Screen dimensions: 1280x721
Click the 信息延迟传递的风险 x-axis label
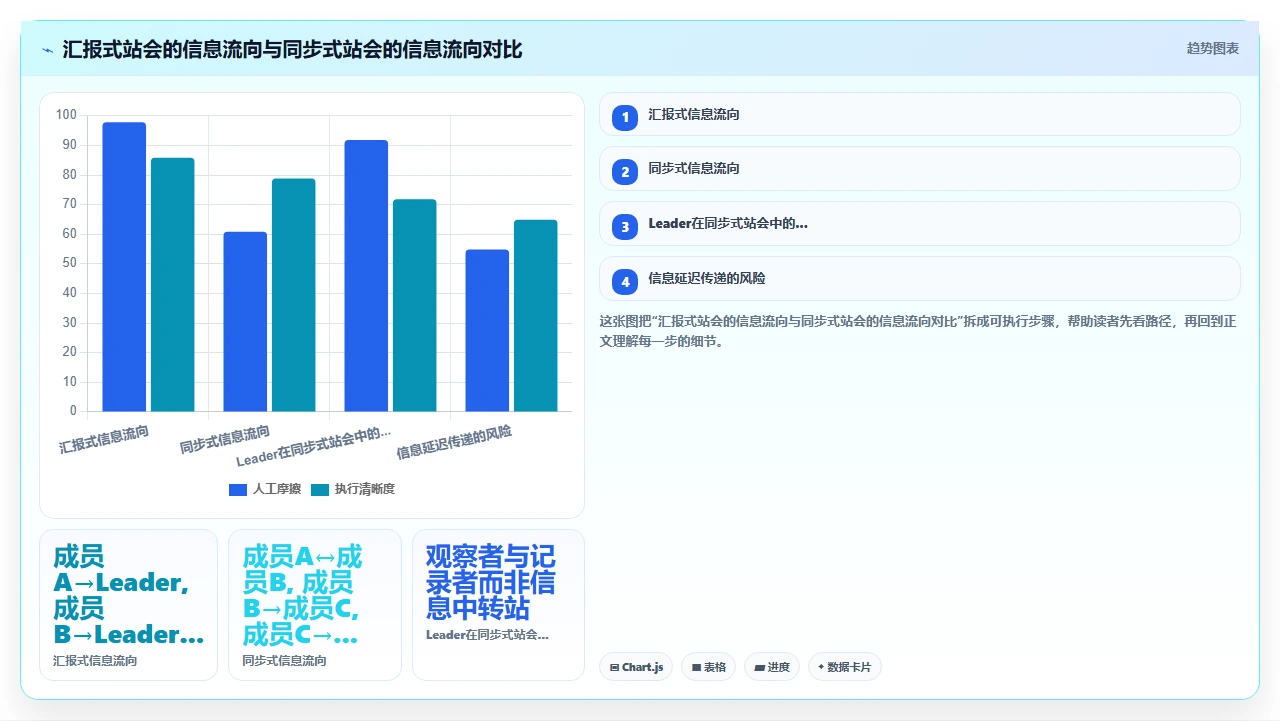(454, 442)
